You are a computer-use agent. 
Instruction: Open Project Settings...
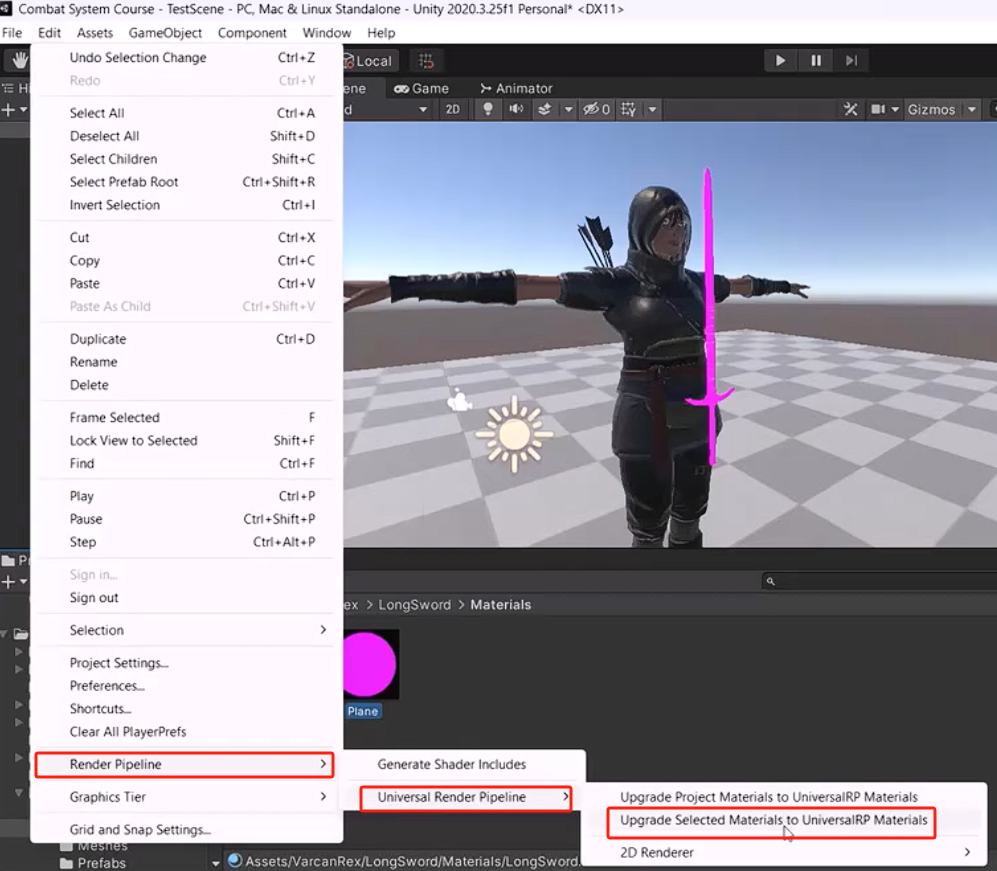[184, 662]
